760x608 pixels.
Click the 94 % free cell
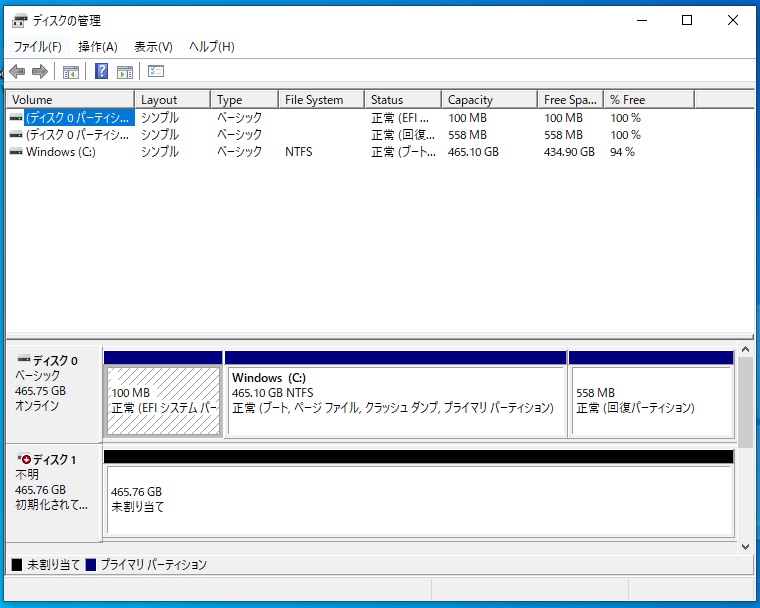tap(622, 152)
